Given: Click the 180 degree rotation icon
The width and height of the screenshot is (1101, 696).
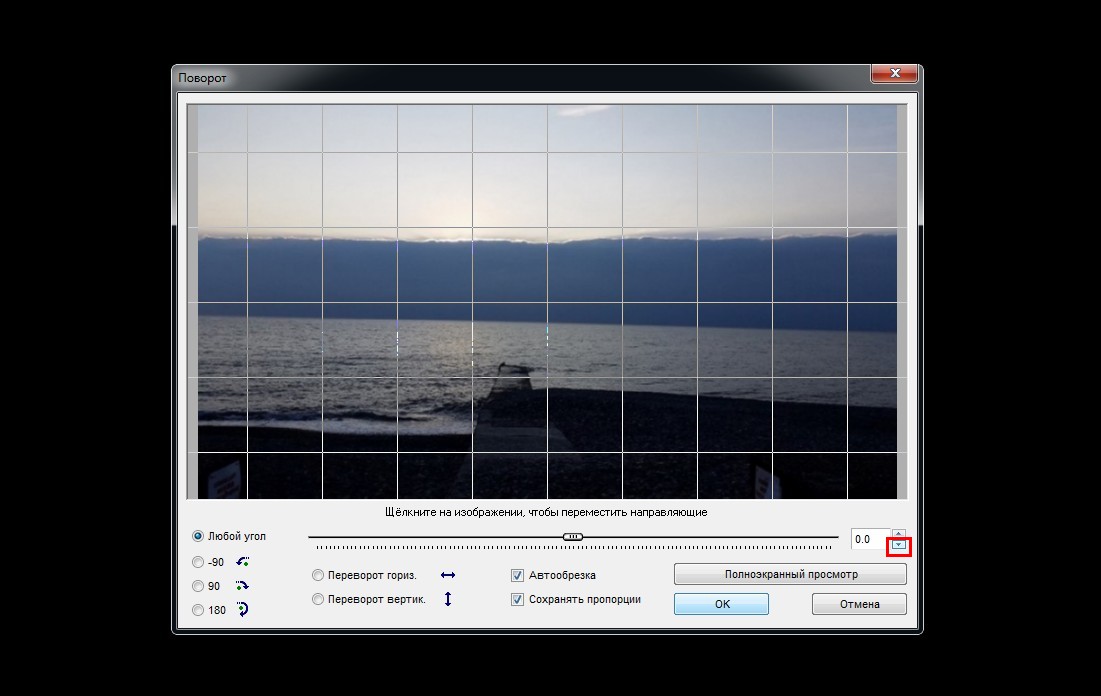Looking at the screenshot, I should coord(241,609).
